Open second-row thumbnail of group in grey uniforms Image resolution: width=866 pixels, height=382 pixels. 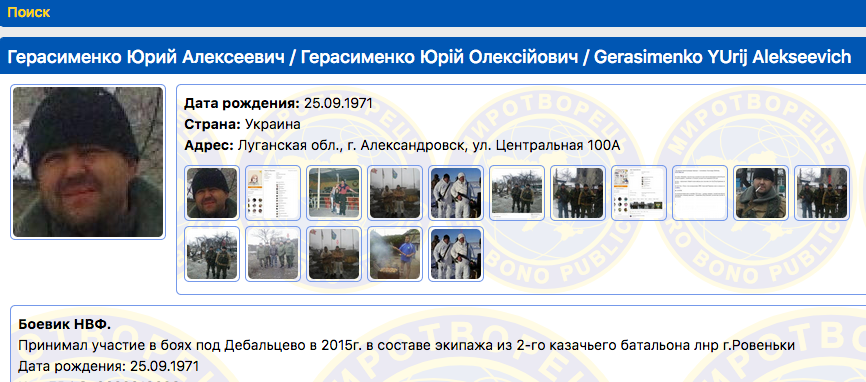[x=273, y=254]
